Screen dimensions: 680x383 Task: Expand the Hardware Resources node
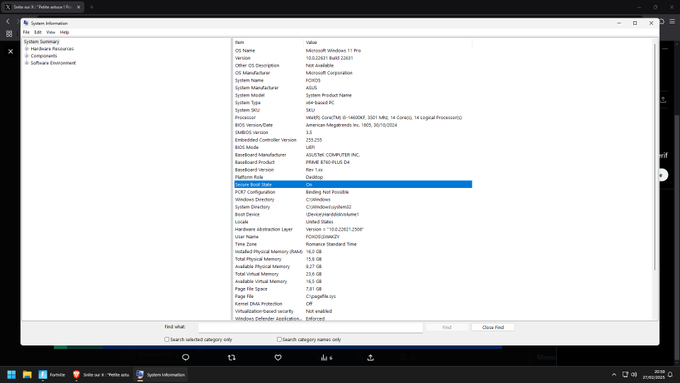[x=27, y=49]
